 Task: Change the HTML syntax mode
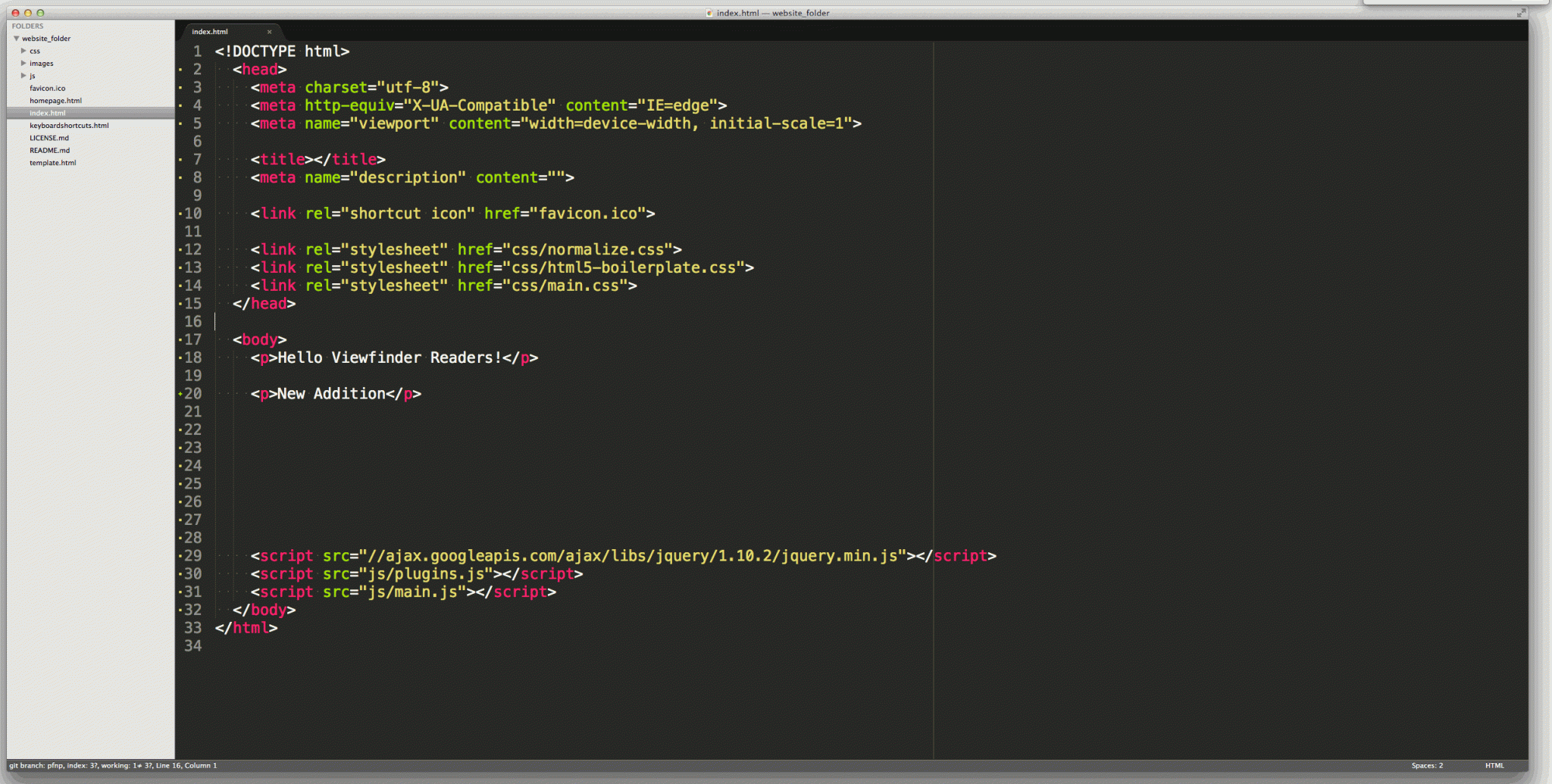(x=1497, y=765)
